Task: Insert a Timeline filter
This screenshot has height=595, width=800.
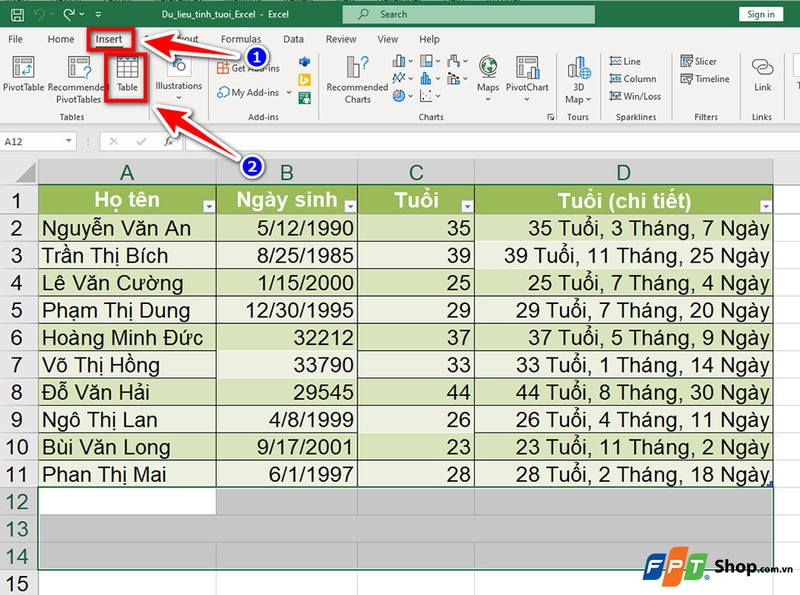Action: [x=706, y=79]
